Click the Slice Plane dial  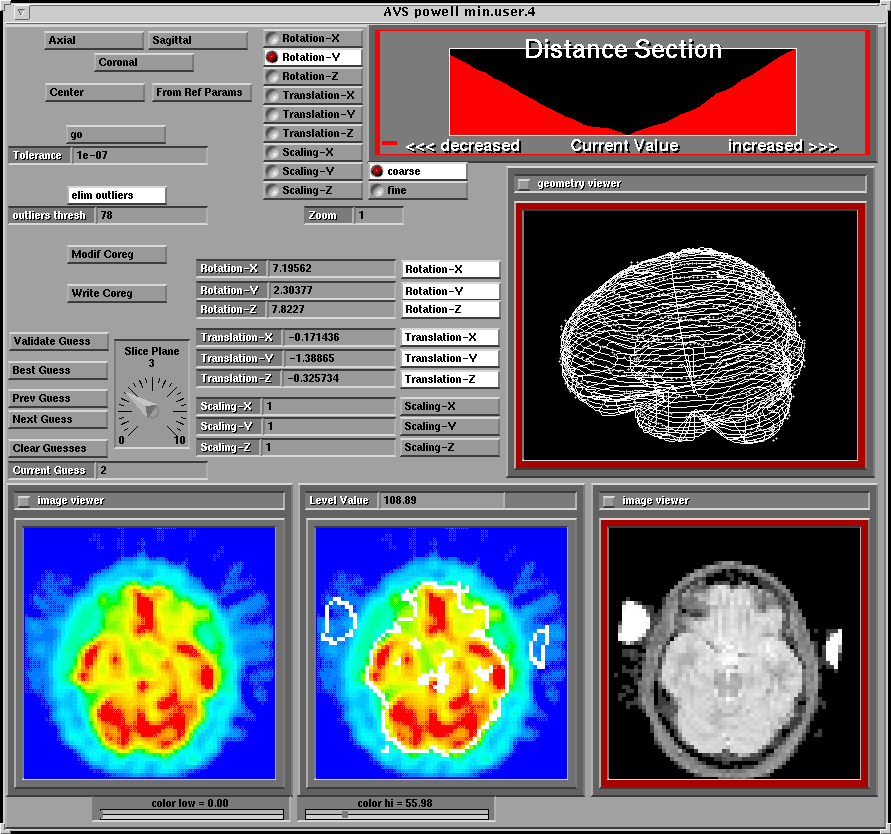tap(152, 405)
